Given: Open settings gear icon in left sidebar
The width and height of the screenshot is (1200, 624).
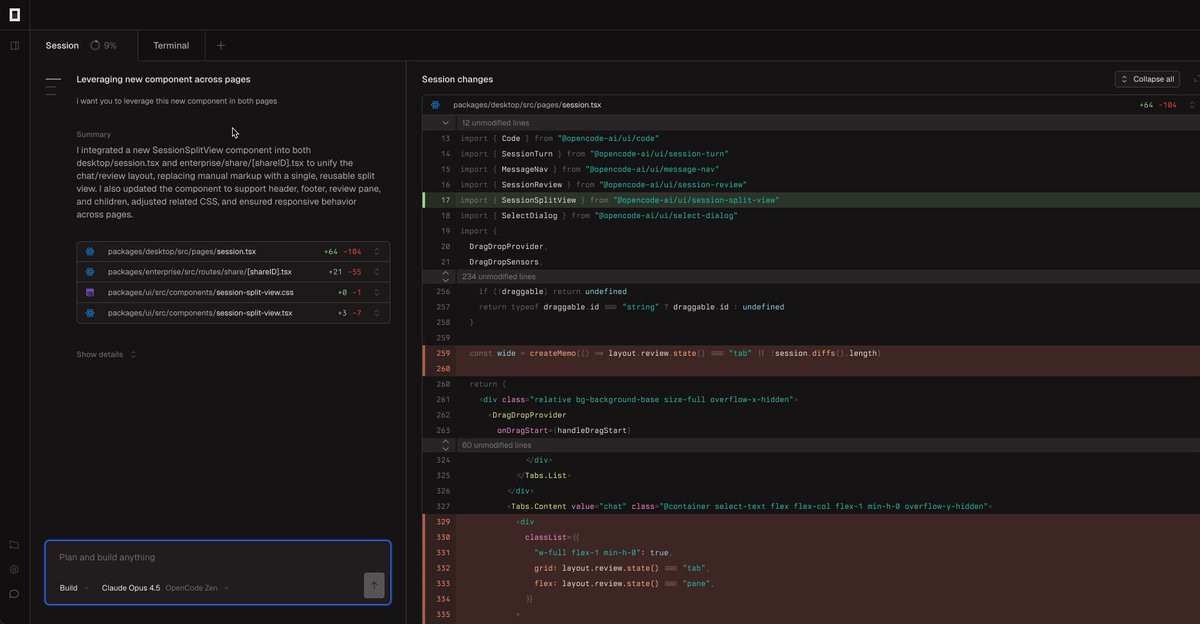Looking at the screenshot, I should tap(14, 569).
